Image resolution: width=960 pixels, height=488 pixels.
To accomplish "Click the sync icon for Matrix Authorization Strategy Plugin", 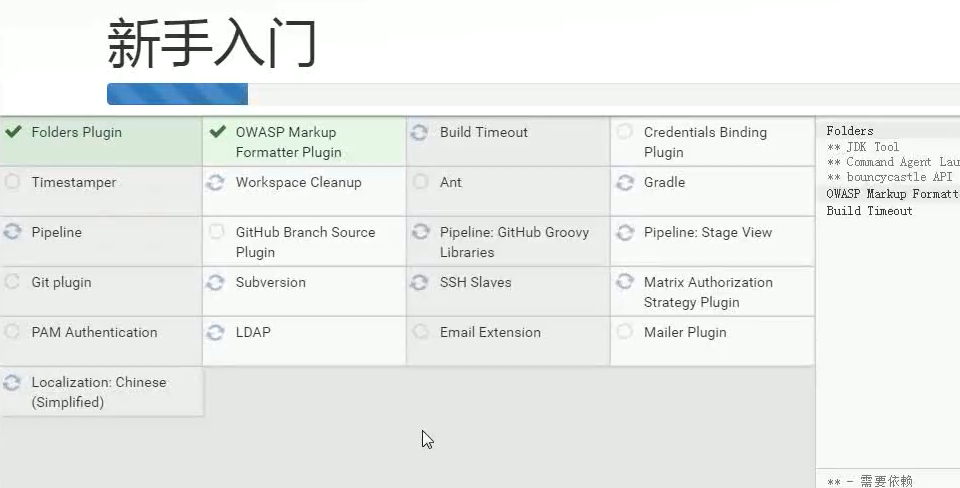I will pos(624,282).
